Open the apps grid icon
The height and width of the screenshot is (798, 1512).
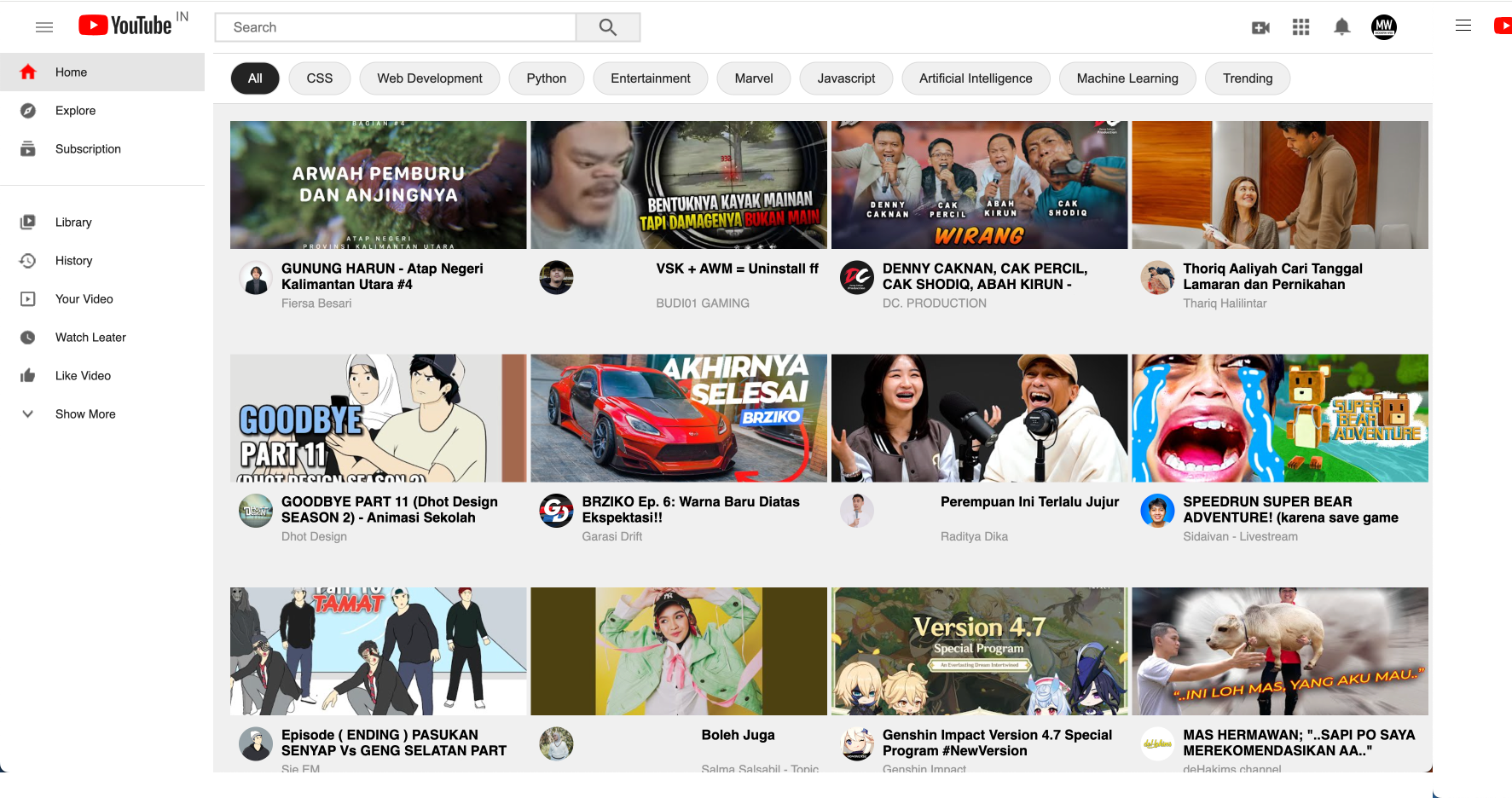pyautogui.click(x=1301, y=27)
